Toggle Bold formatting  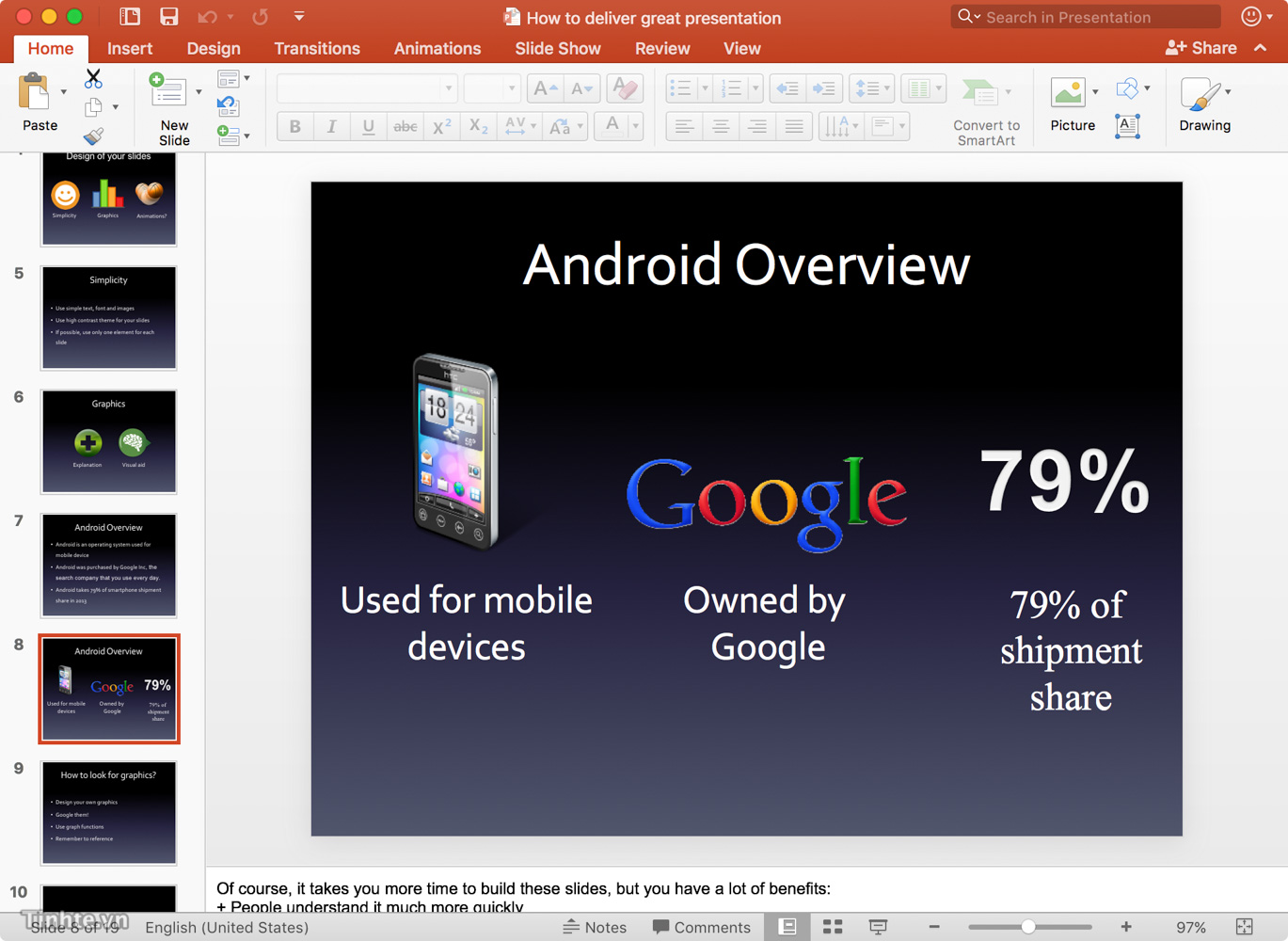tap(294, 126)
